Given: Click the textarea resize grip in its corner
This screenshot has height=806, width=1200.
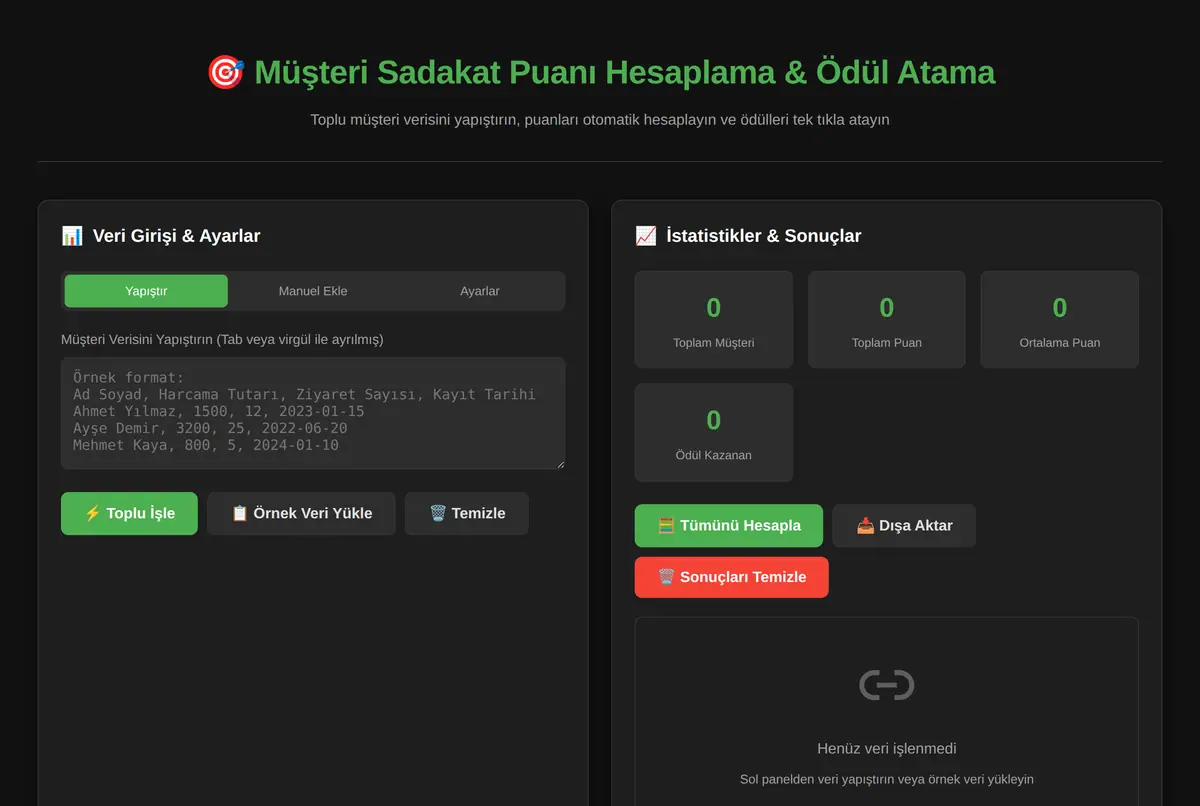Looking at the screenshot, I should (559, 463).
